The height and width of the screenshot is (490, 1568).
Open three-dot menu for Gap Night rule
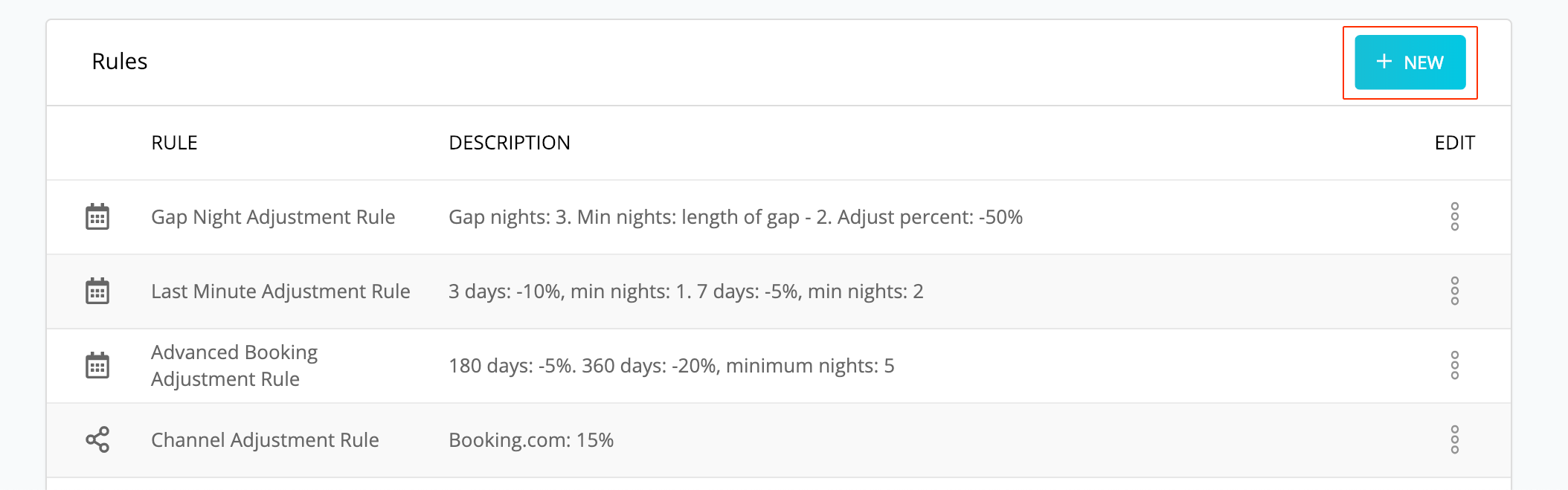(x=1454, y=216)
